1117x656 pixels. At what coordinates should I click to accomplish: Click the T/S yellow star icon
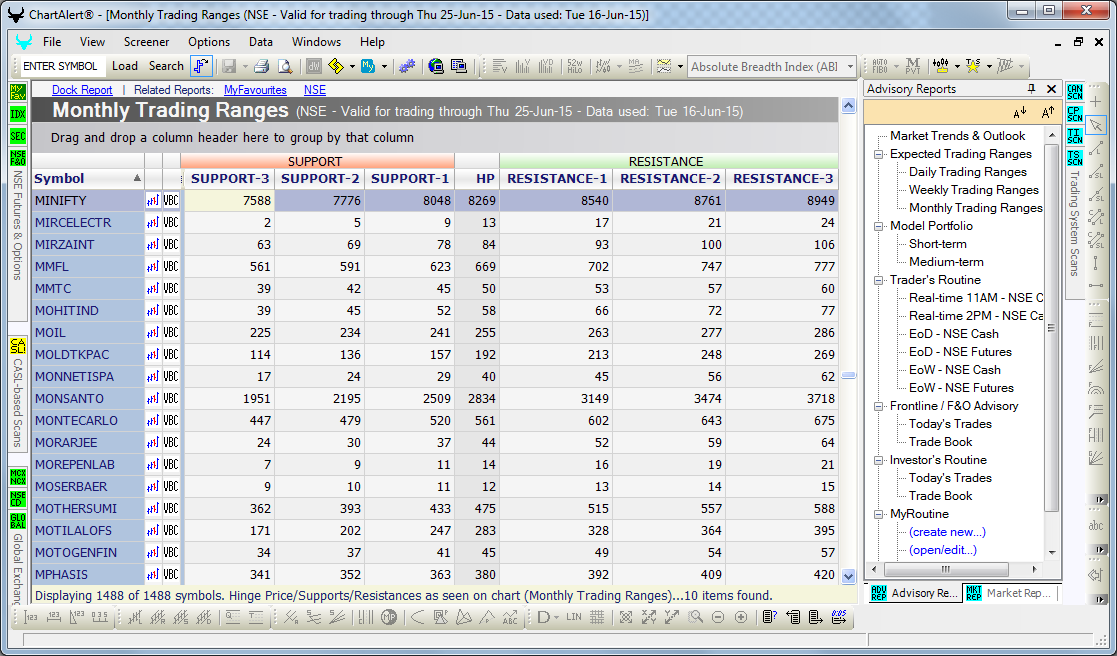(973, 66)
